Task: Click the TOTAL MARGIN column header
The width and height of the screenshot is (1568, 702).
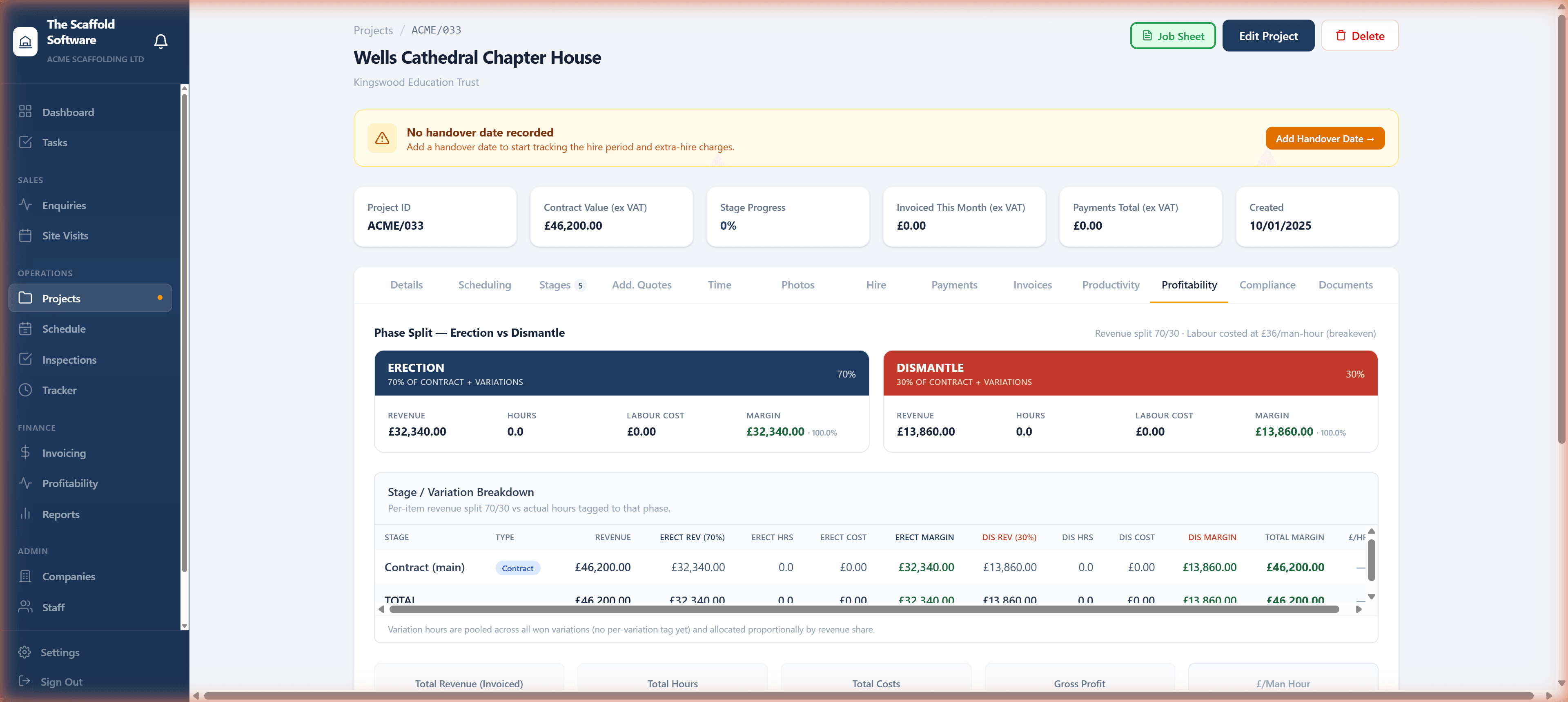Action: pyautogui.click(x=1294, y=537)
